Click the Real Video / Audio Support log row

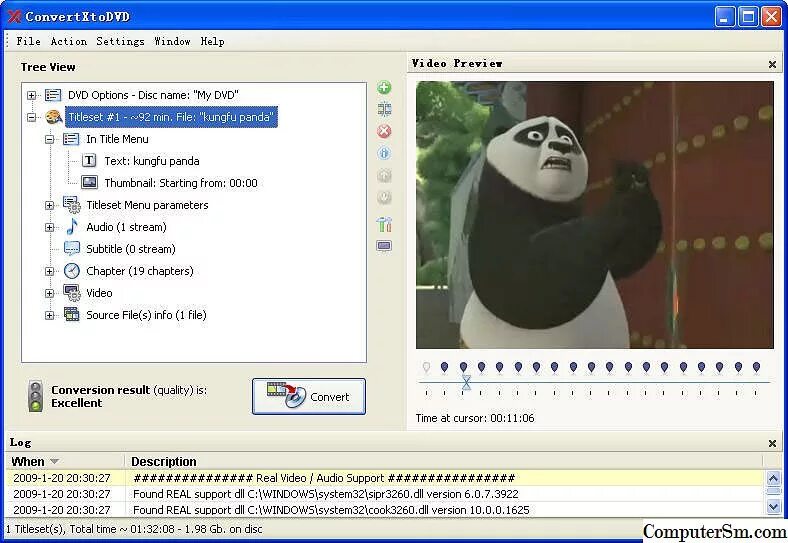coord(385,478)
